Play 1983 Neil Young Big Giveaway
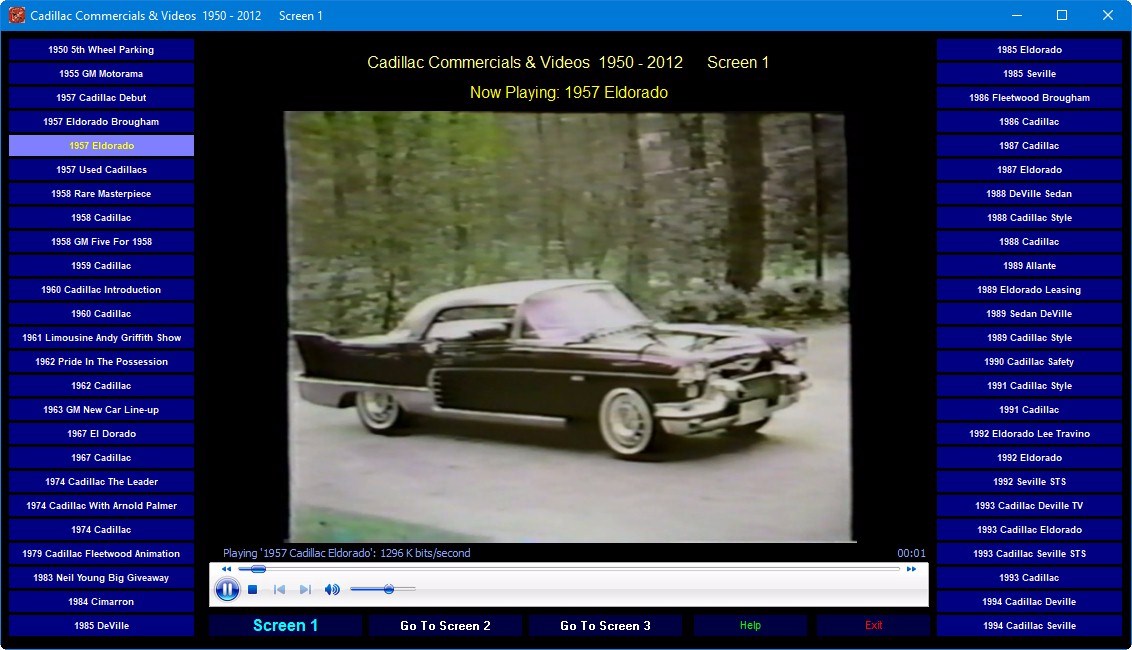 101,578
